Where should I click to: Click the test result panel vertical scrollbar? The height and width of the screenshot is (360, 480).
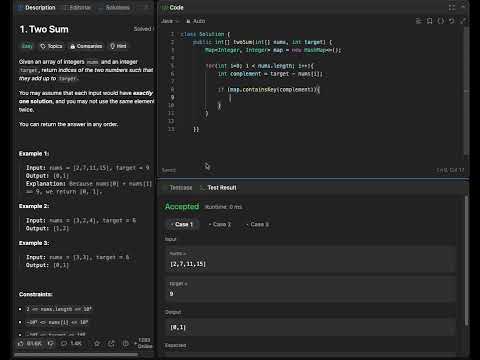pyautogui.click(x=466, y=260)
